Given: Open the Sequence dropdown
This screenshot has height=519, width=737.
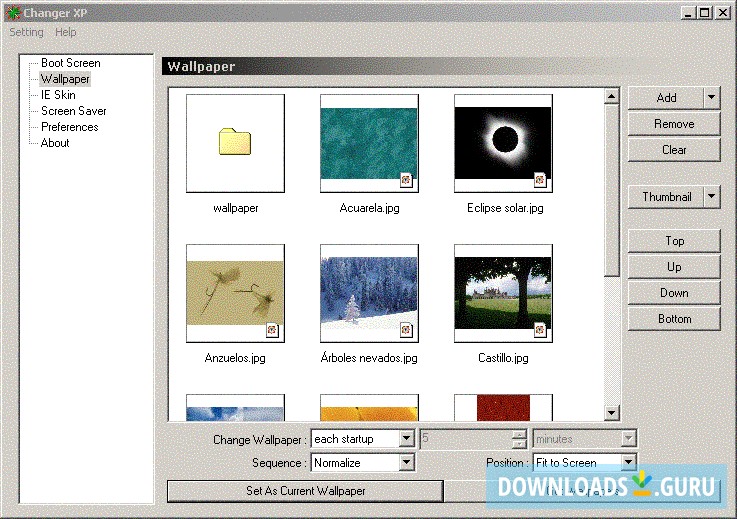Looking at the screenshot, I should [363, 463].
